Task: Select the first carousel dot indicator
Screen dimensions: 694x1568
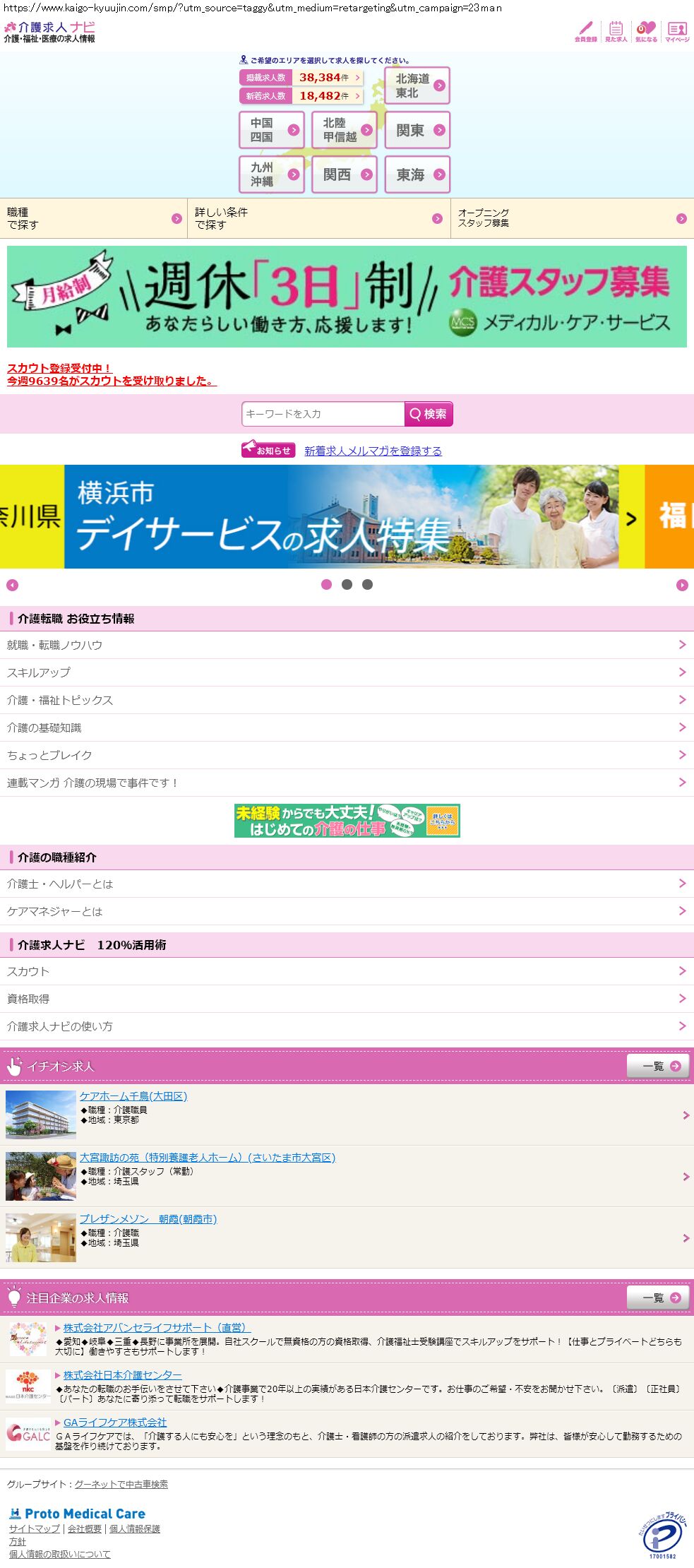Action: point(326,584)
